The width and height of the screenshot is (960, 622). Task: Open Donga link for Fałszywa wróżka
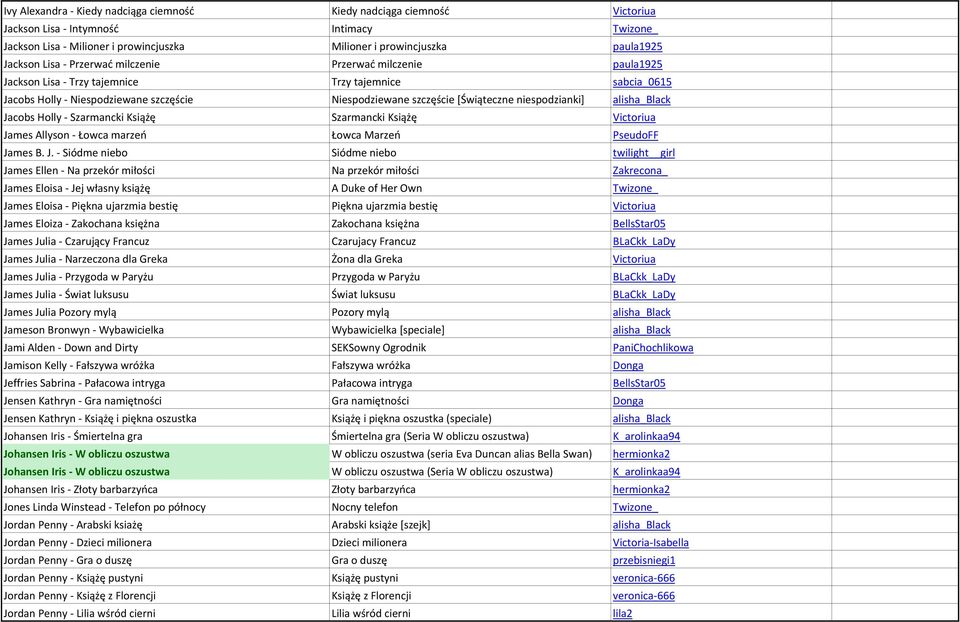pyautogui.click(x=628, y=366)
